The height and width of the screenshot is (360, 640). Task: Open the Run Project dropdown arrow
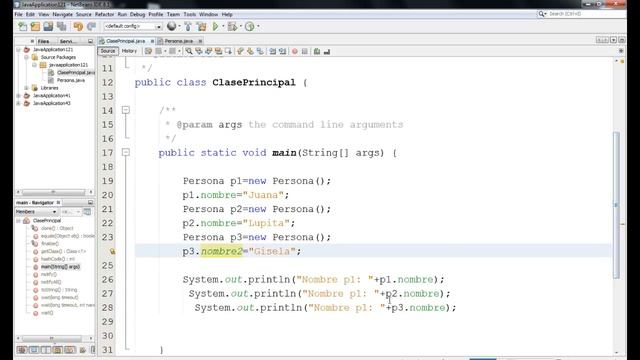[223, 27]
